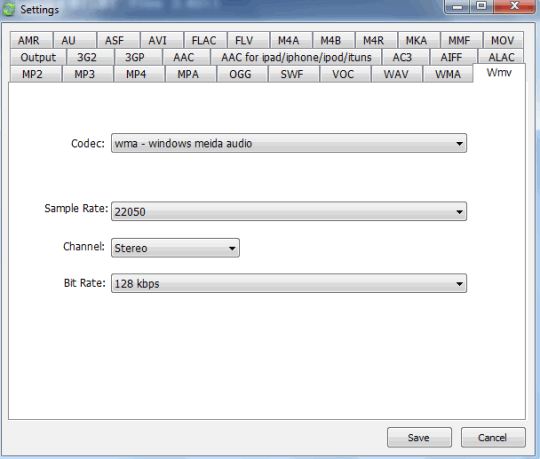This screenshot has height=459, width=540.
Task: Select the M4A tab
Action: click(x=291, y=40)
